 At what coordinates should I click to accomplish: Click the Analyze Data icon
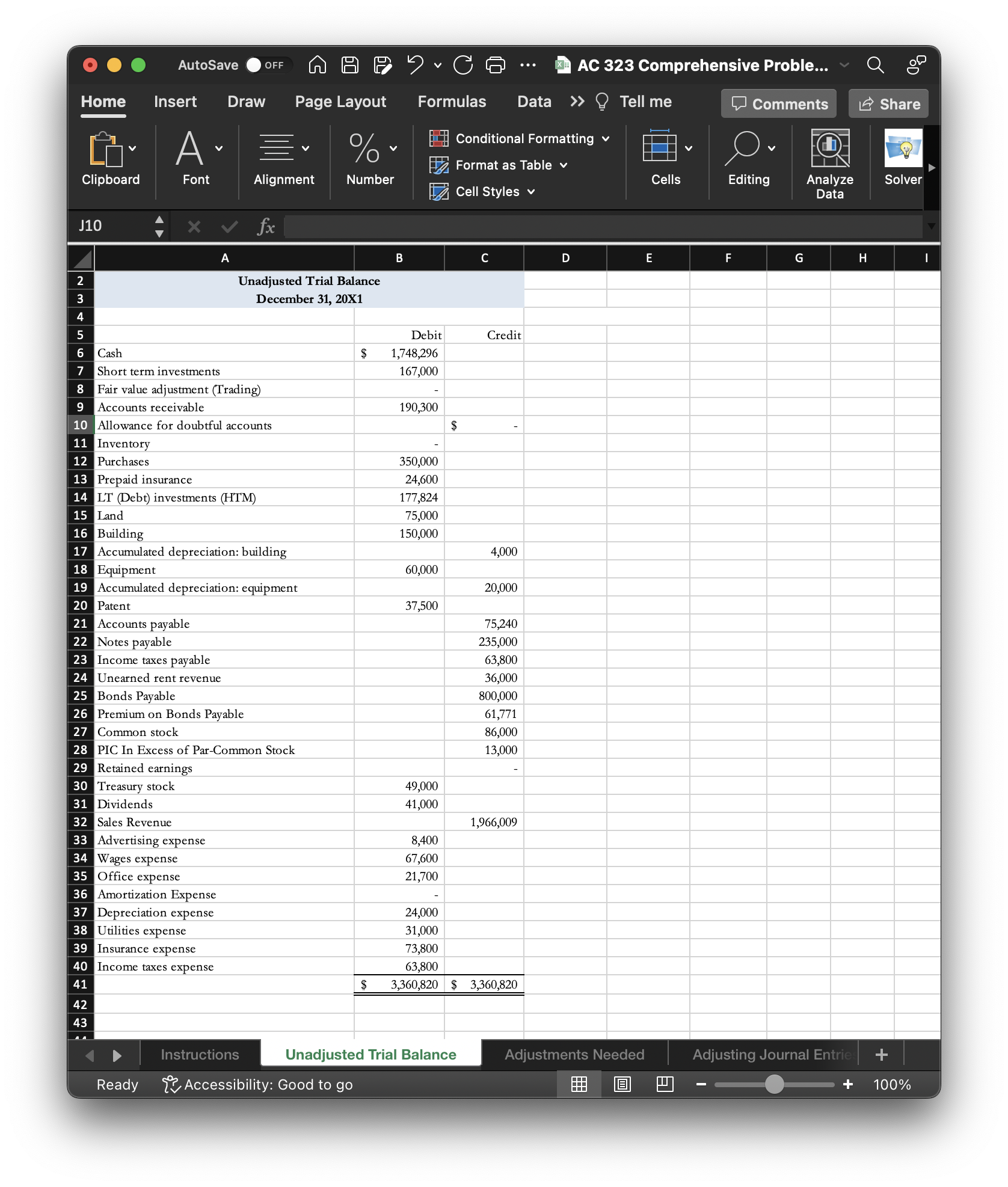click(x=830, y=164)
